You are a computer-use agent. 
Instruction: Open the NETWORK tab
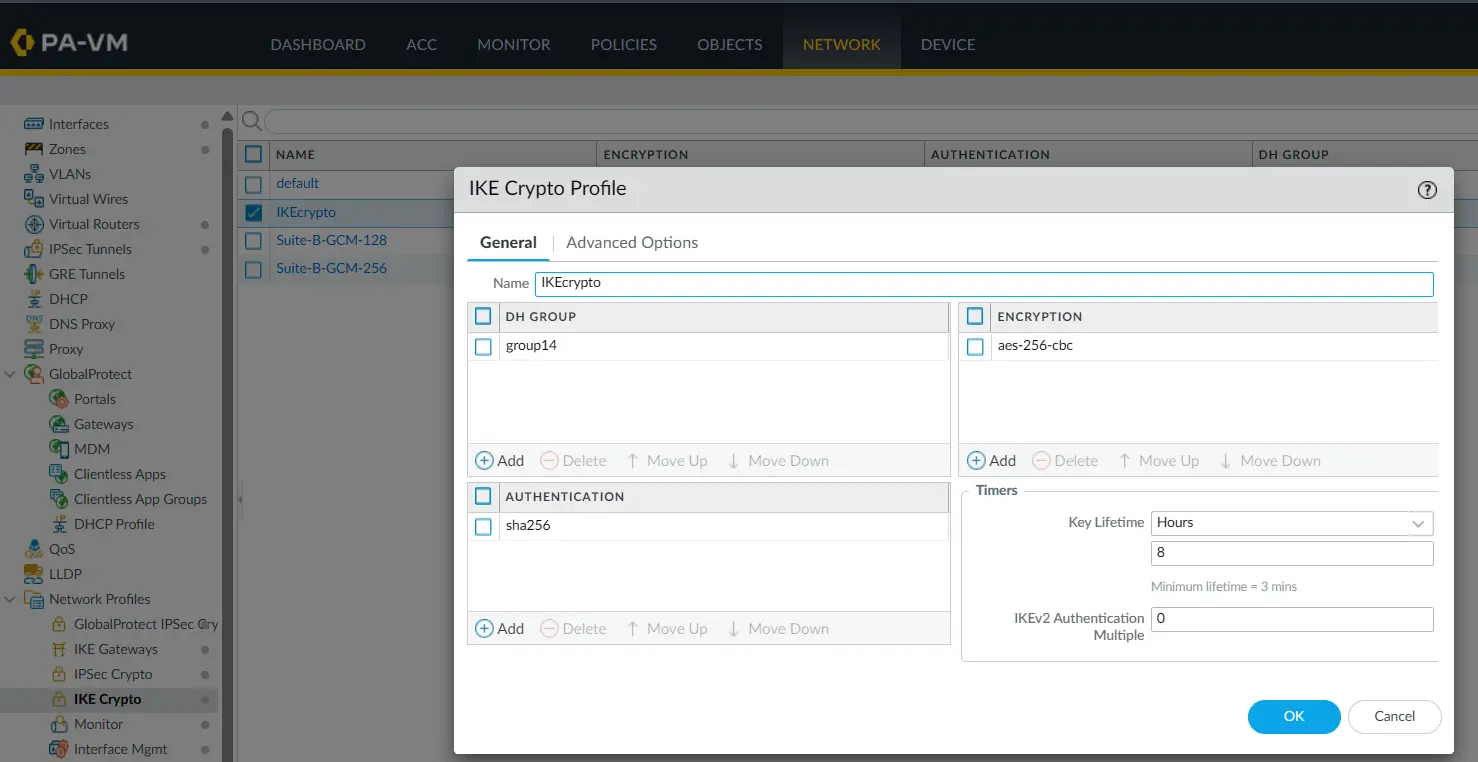[x=842, y=45]
